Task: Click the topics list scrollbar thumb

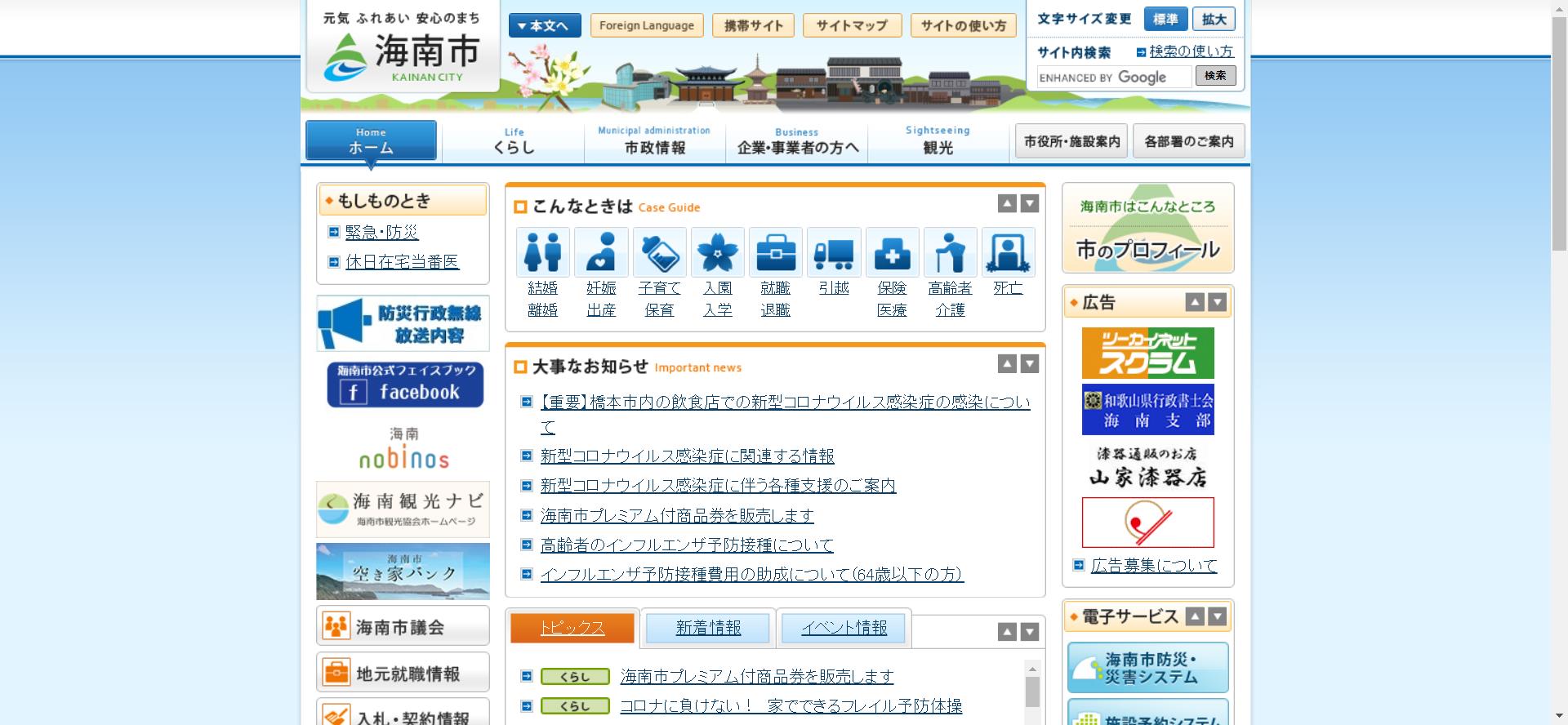Action: 1032,692
